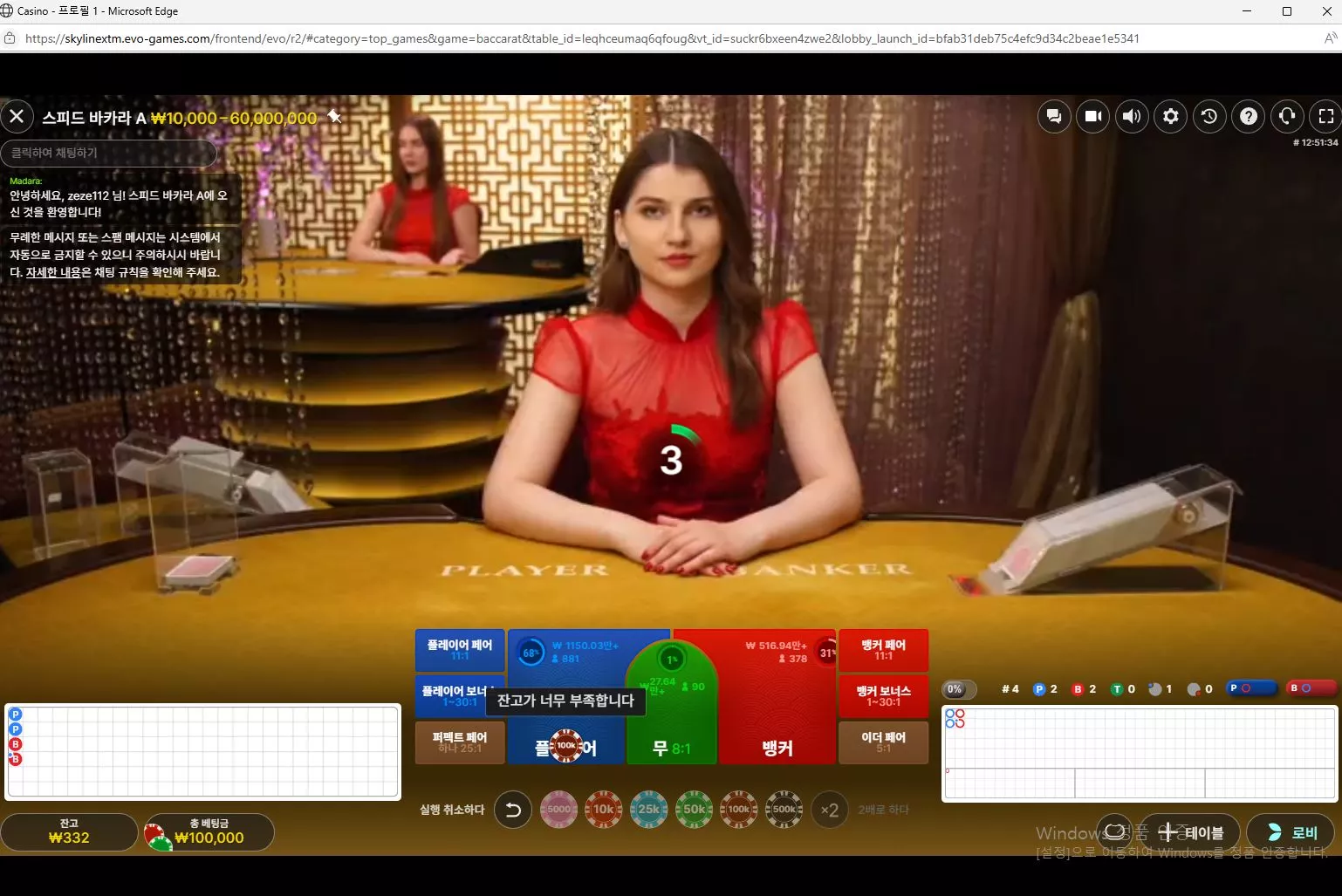Image resolution: width=1342 pixels, height=896 pixels.
Task: Show Player next-hand road prediction
Action: tap(1251, 688)
